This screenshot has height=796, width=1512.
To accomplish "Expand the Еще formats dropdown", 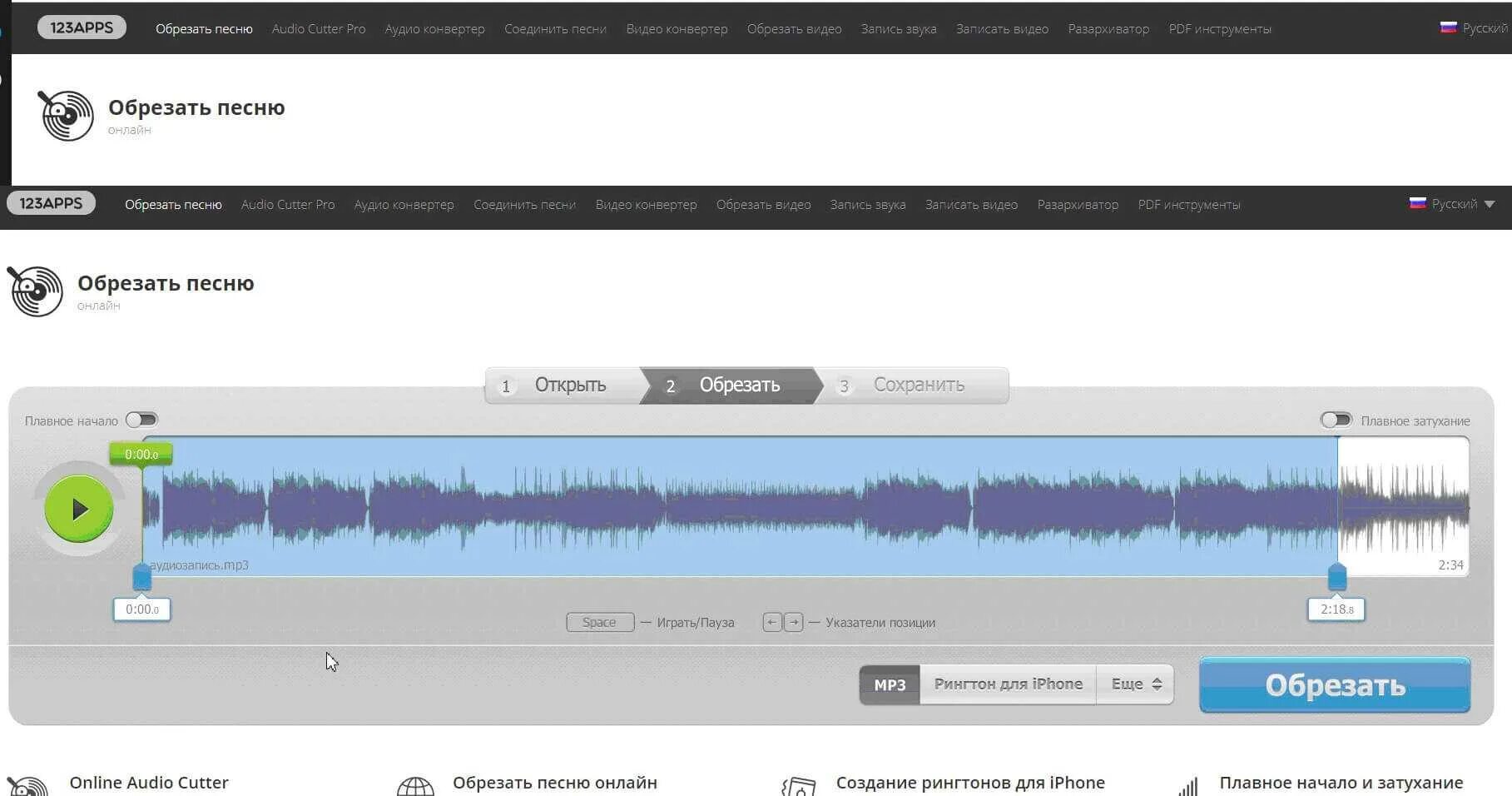I will (1136, 684).
